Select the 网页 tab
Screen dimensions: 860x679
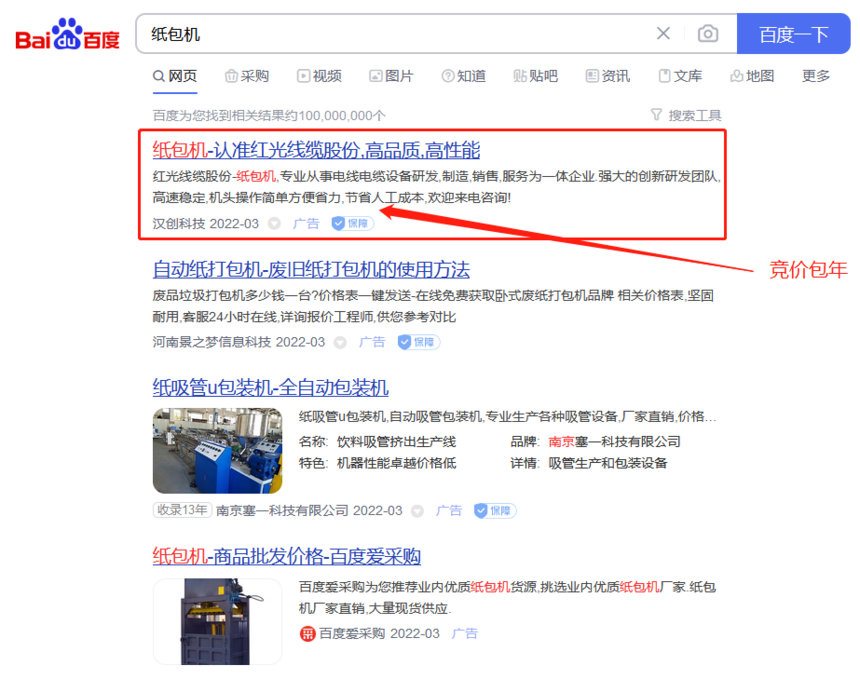click(x=174, y=76)
